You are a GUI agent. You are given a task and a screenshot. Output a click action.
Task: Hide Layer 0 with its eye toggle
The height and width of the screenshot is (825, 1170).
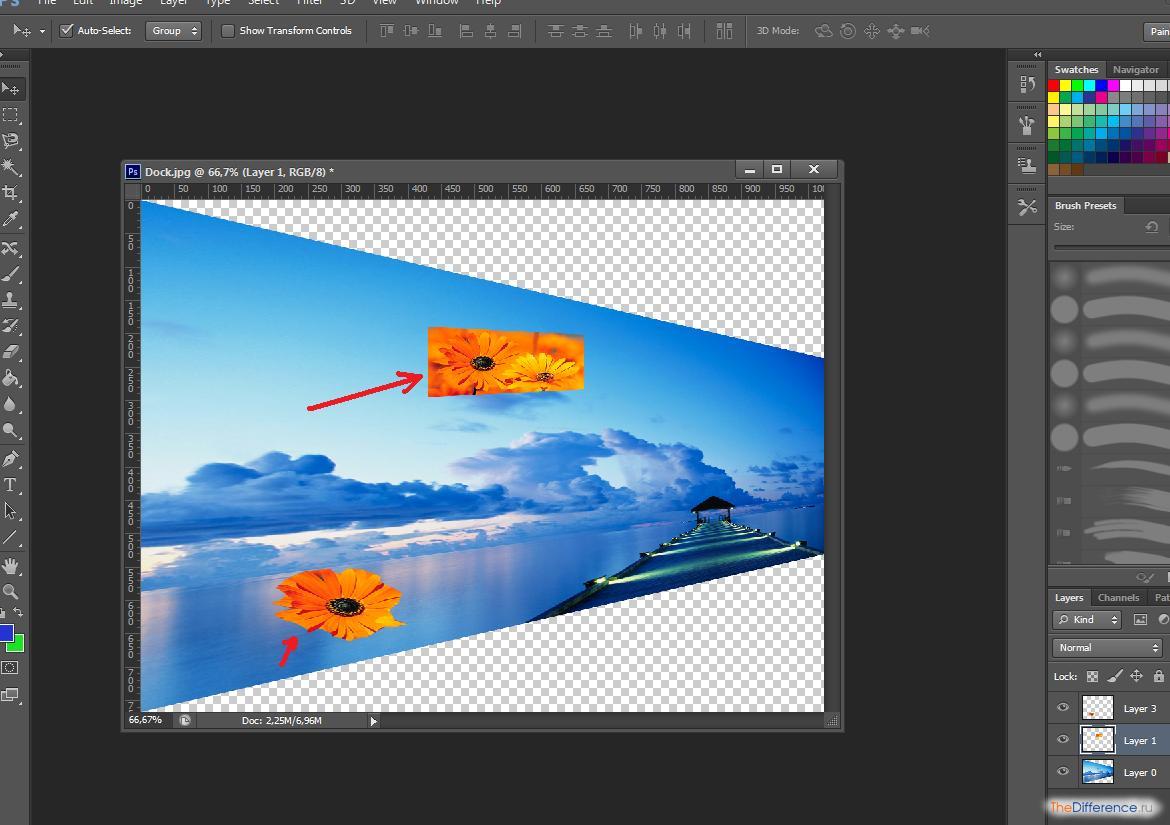point(1063,772)
